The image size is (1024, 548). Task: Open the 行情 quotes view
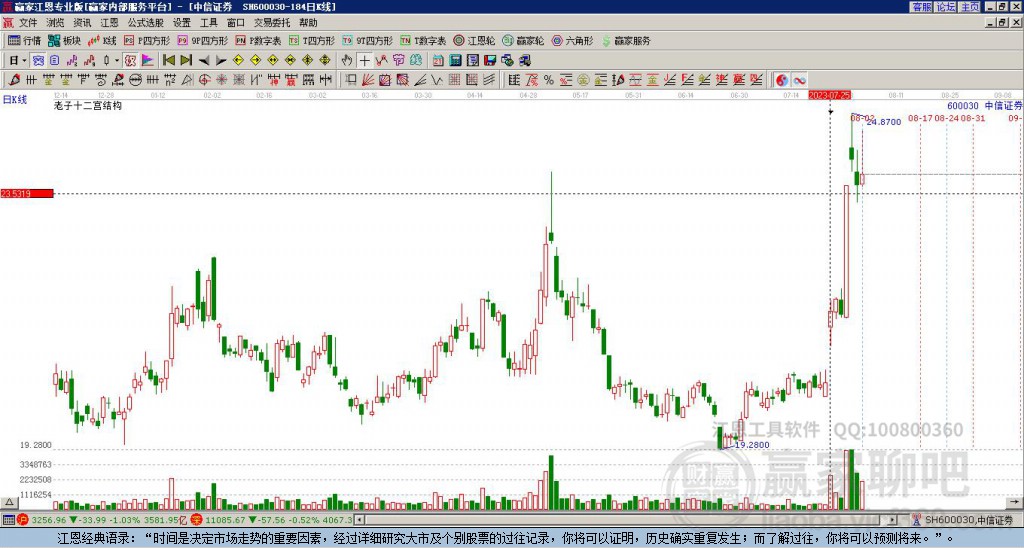pos(24,40)
